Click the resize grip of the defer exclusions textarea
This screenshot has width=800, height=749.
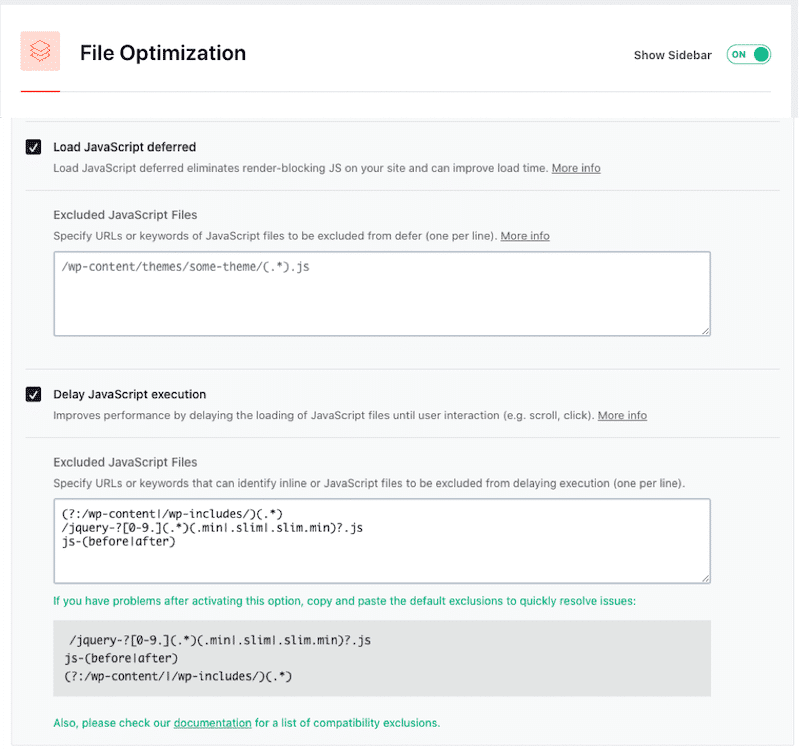706,330
